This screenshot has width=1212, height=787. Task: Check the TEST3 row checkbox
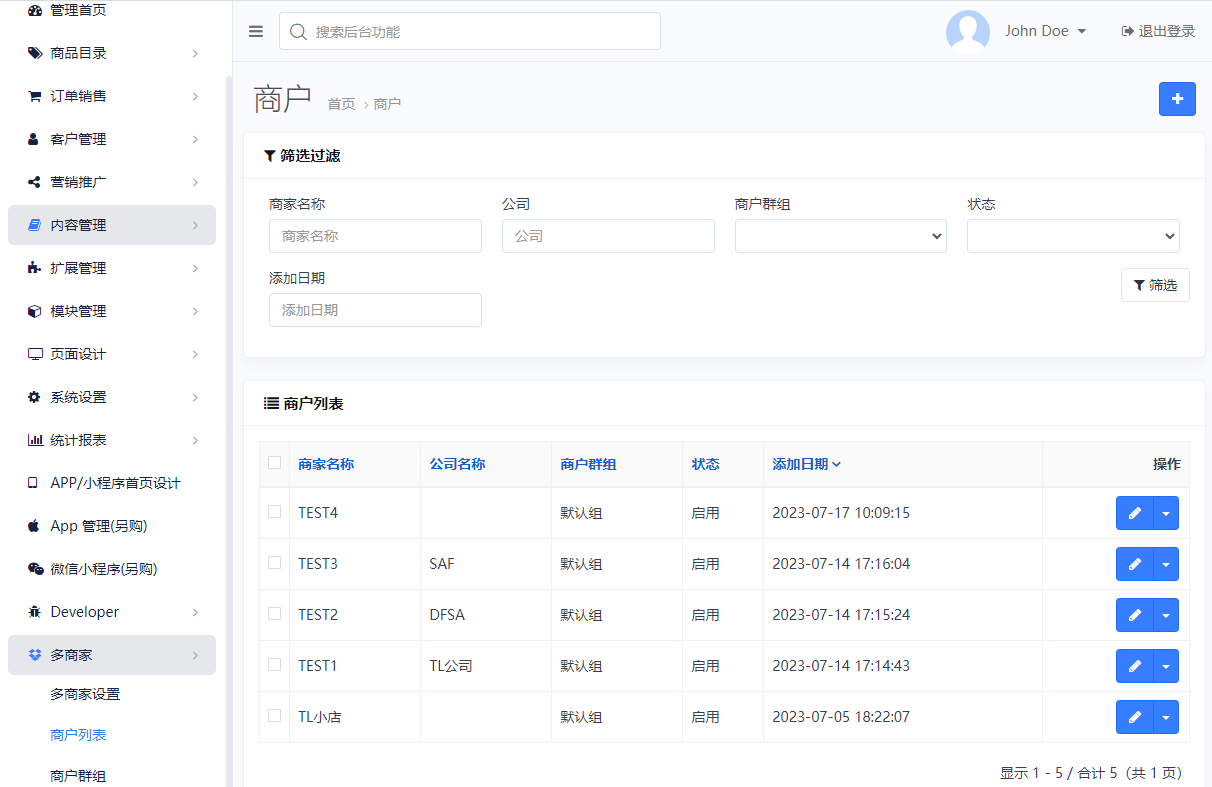tap(275, 562)
